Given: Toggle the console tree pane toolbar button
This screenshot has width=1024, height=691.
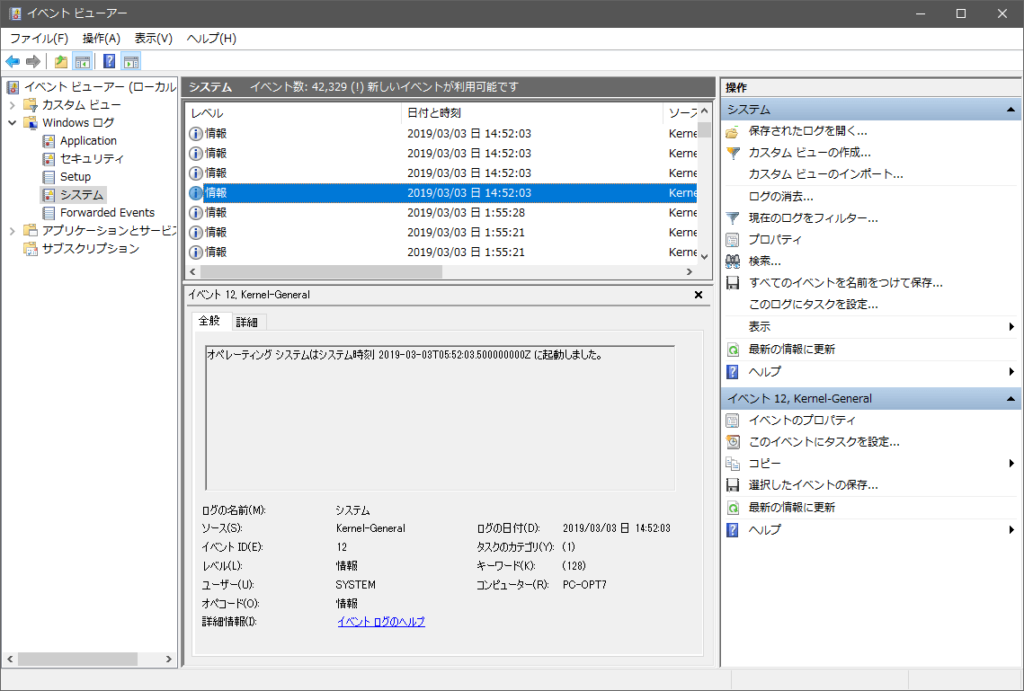Looking at the screenshot, I should (82, 62).
